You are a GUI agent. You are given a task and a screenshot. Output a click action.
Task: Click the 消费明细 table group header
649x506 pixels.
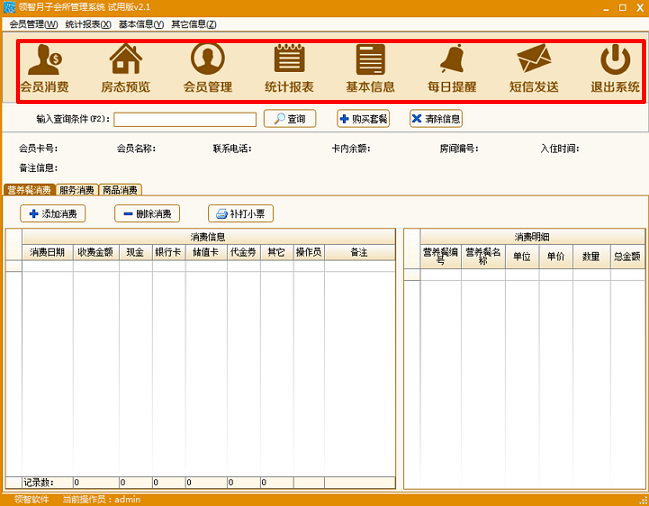click(532, 237)
